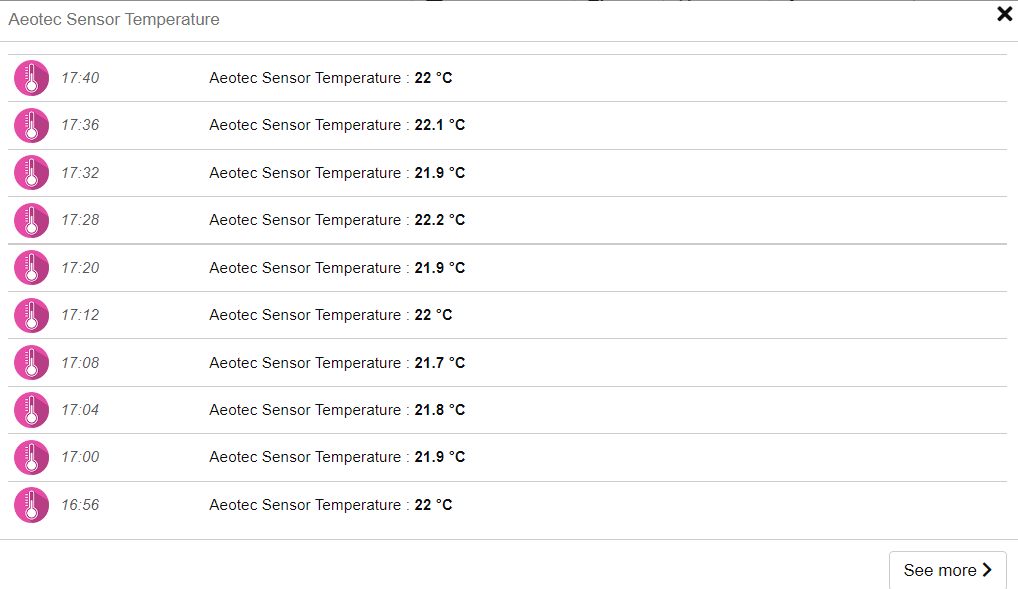The width and height of the screenshot is (1018, 589).
Task: Click the thermometer icon for 17:04 entry
Action: (x=31, y=410)
